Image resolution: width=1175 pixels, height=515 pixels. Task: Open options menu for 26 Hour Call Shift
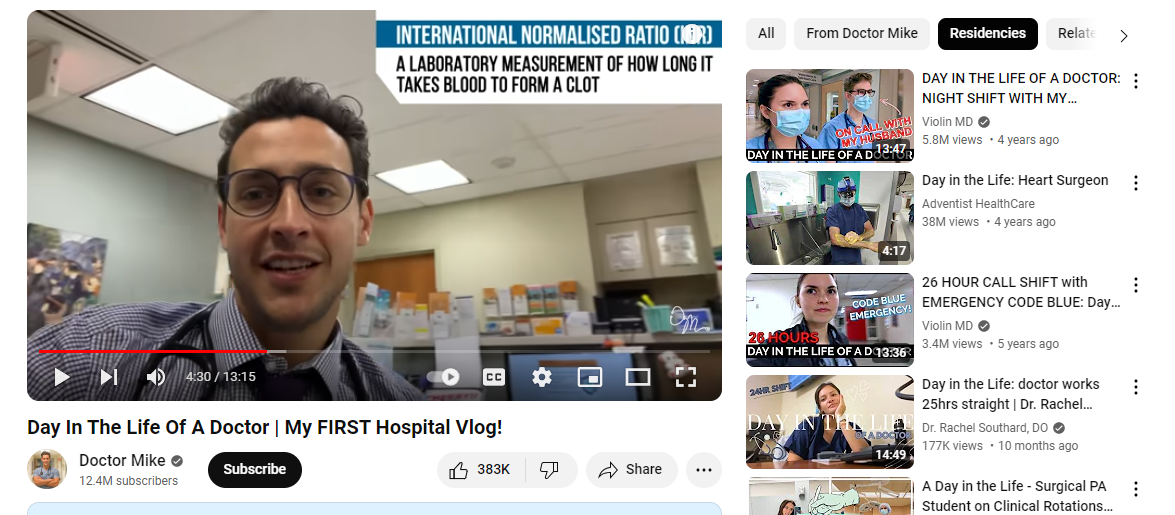point(1136,285)
